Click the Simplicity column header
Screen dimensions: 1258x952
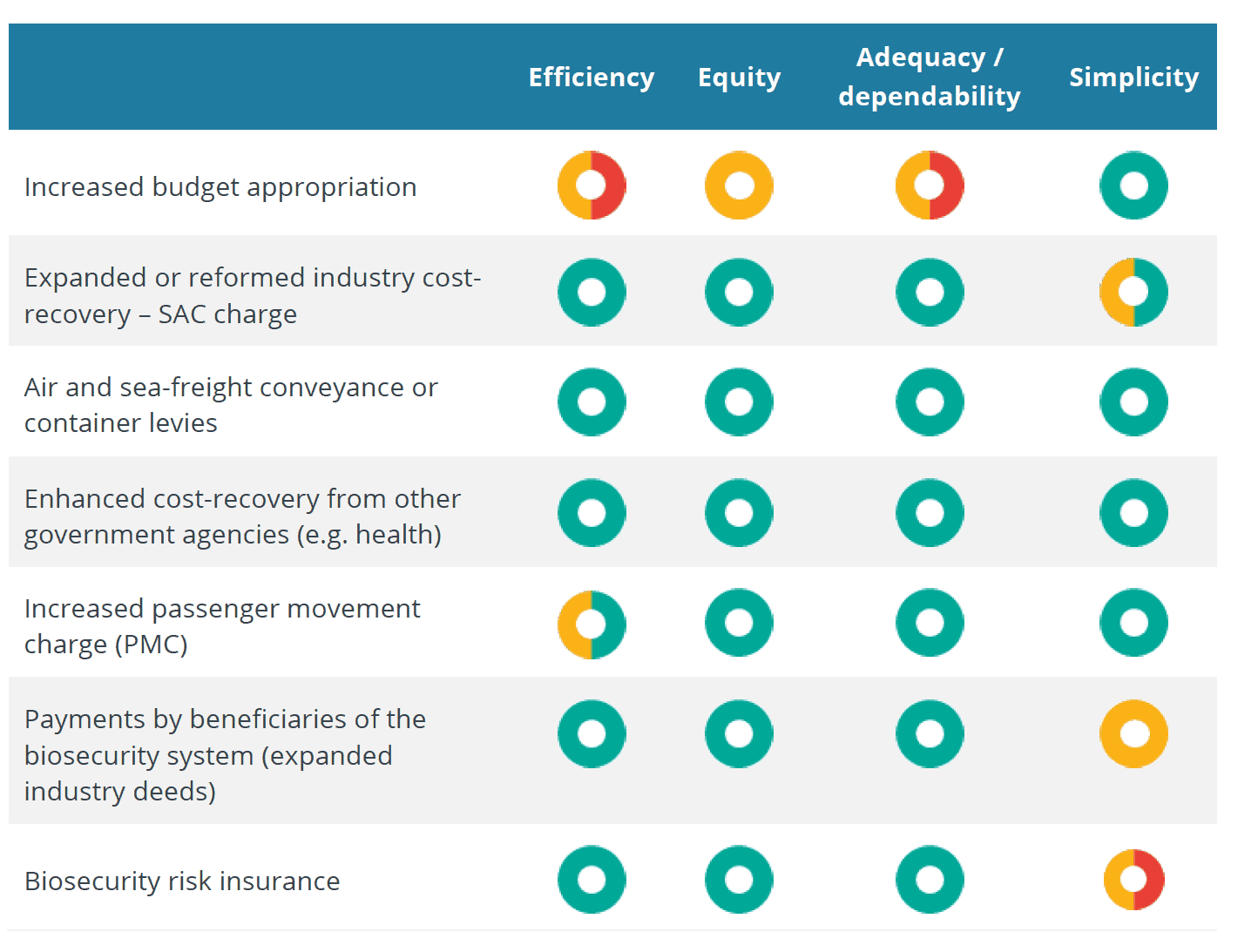click(1133, 78)
